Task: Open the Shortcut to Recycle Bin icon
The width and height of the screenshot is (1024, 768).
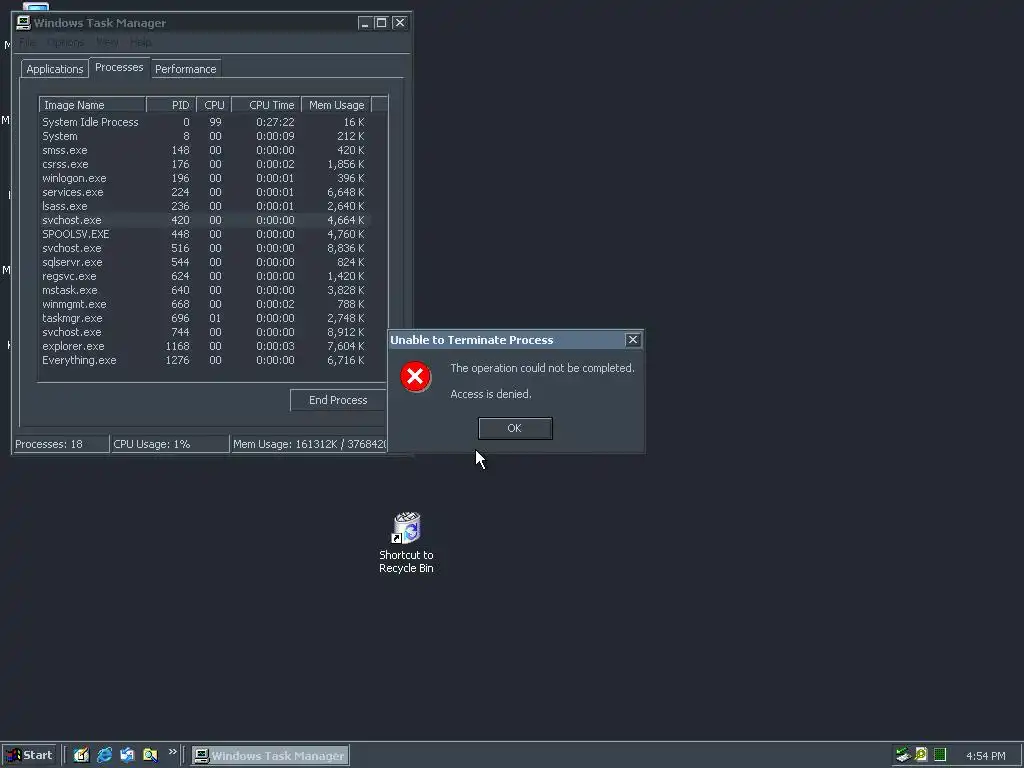Action: click(406, 543)
